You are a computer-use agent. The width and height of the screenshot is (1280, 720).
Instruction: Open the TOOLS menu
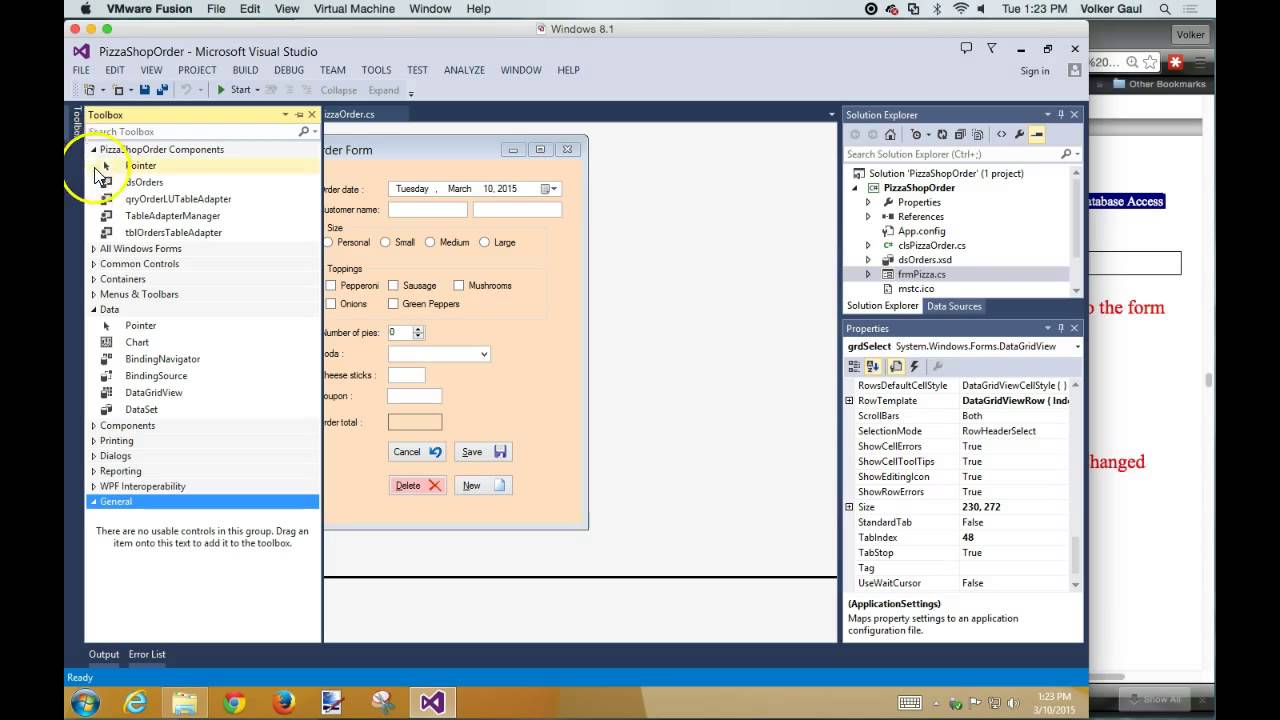[376, 70]
